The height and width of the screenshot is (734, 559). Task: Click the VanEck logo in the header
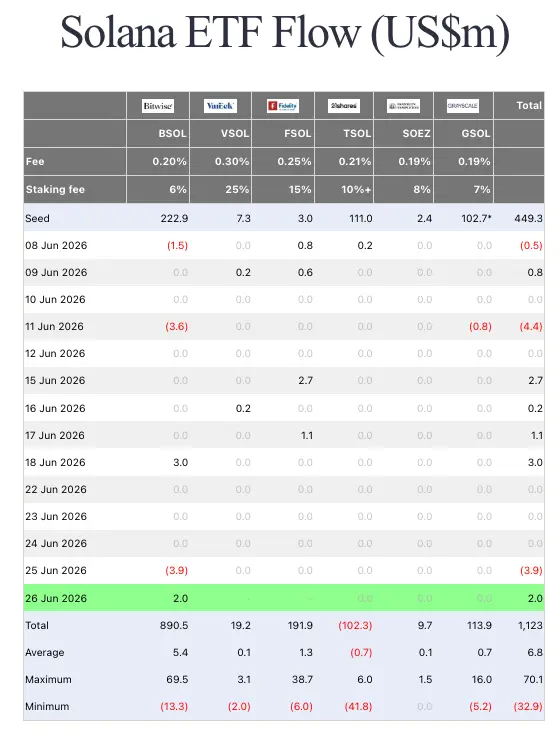pyautogui.click(x=220, y=106)
